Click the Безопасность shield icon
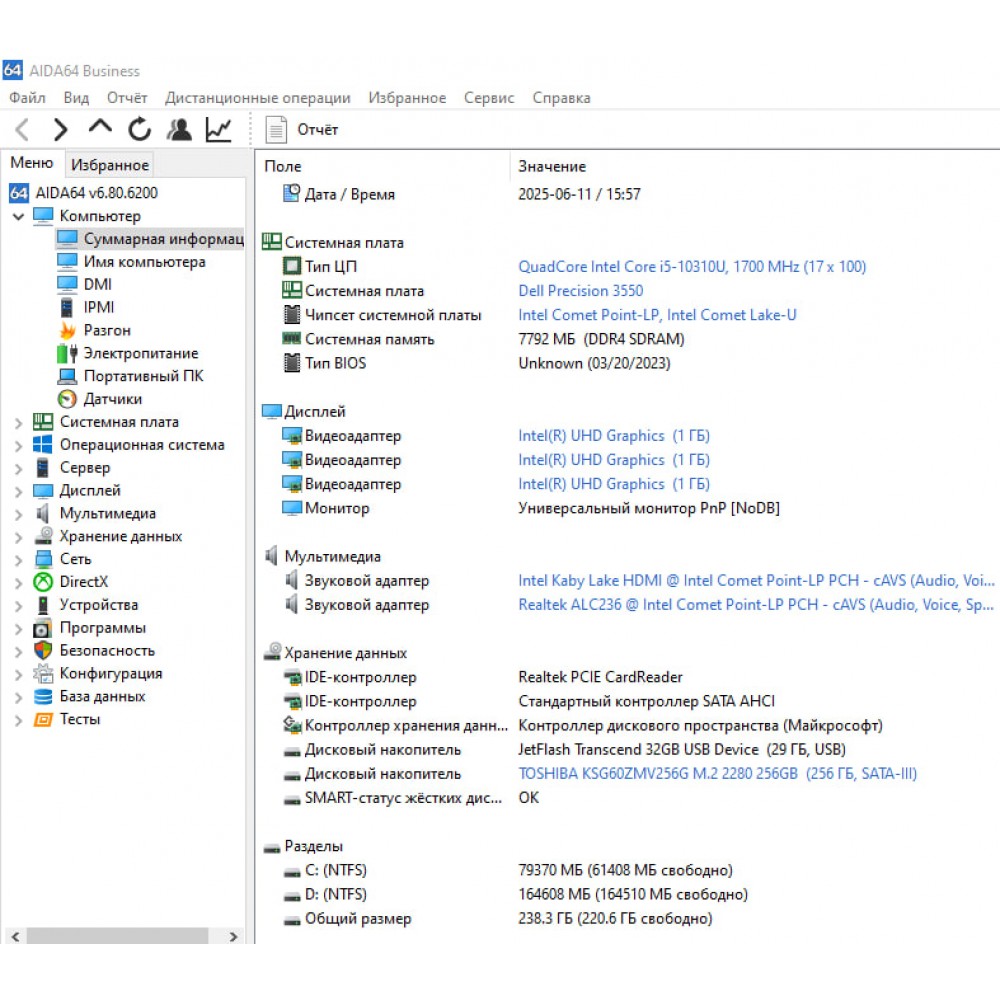This screenshot has height=1000, width=1000. pyautogui.click(x=43, y=651)
